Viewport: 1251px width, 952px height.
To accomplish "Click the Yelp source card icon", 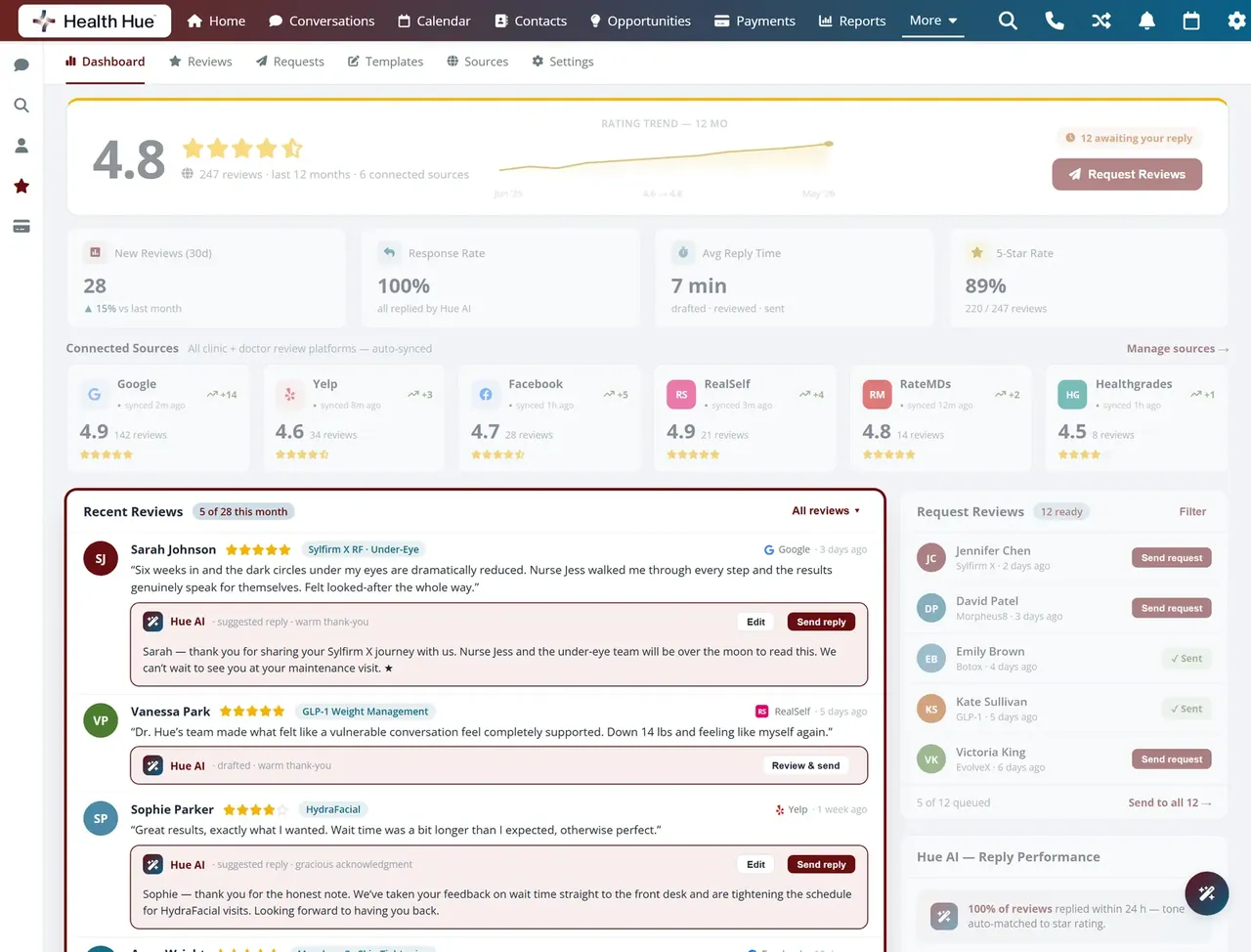I will pos(289,394).
